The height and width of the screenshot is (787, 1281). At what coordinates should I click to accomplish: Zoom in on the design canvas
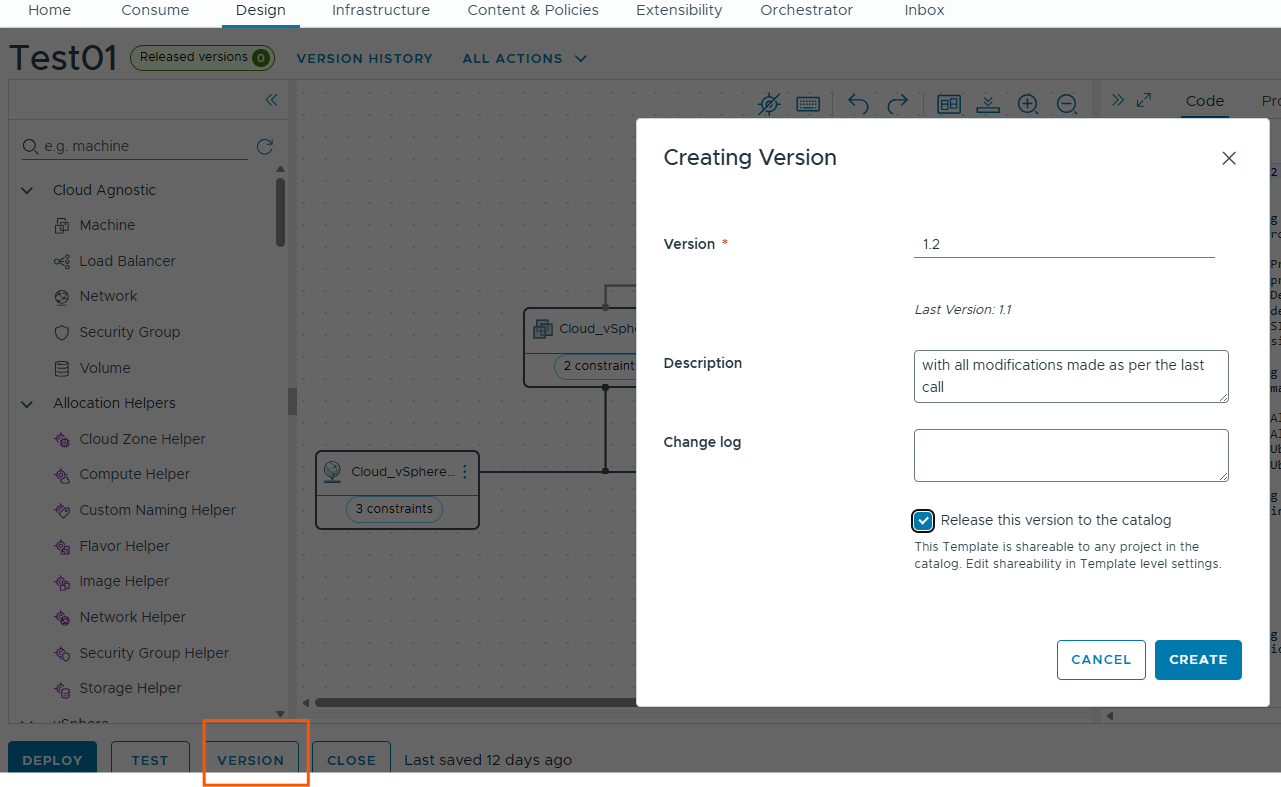click(x=1028, y=104)
